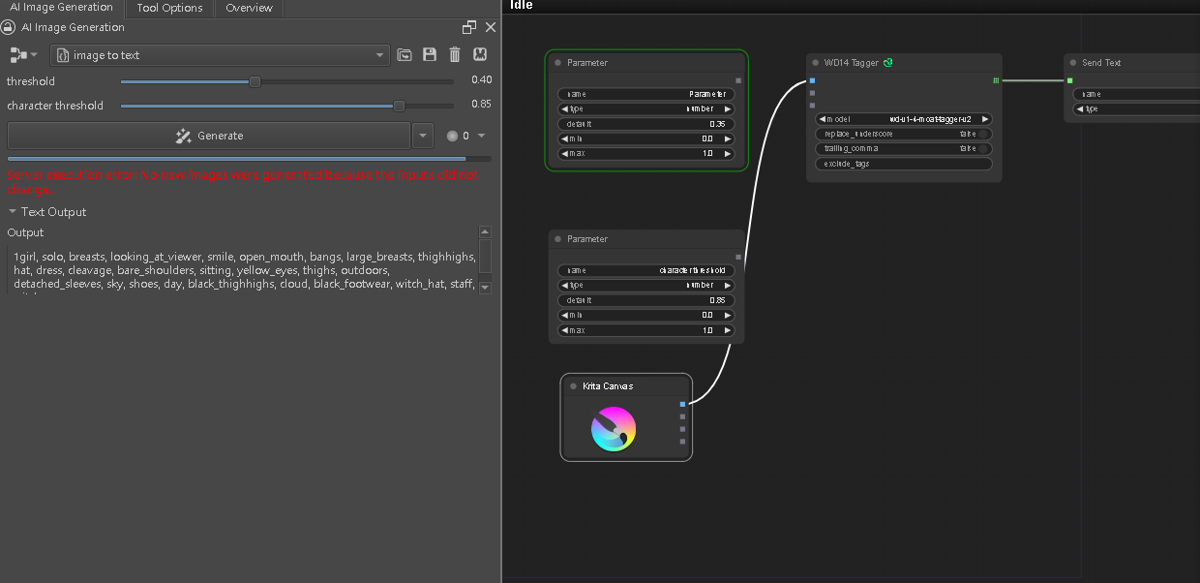Switch to the Tool Options tab
The image size is (1200, 583).
(x=168, y=7)
